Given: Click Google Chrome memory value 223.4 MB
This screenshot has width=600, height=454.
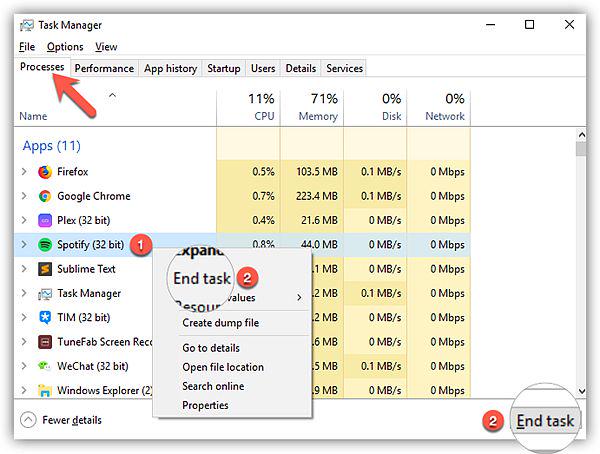Looking at the screenshot, I should 317,196.
